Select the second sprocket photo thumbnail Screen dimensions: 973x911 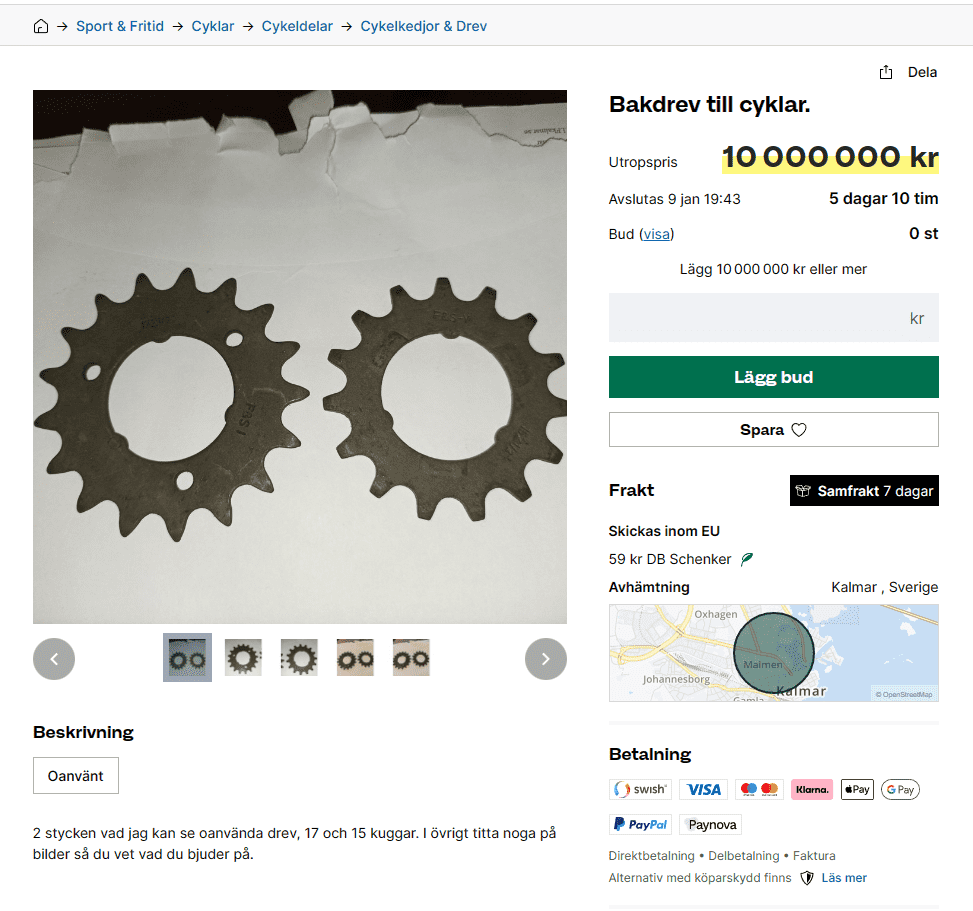coord(243,658)
